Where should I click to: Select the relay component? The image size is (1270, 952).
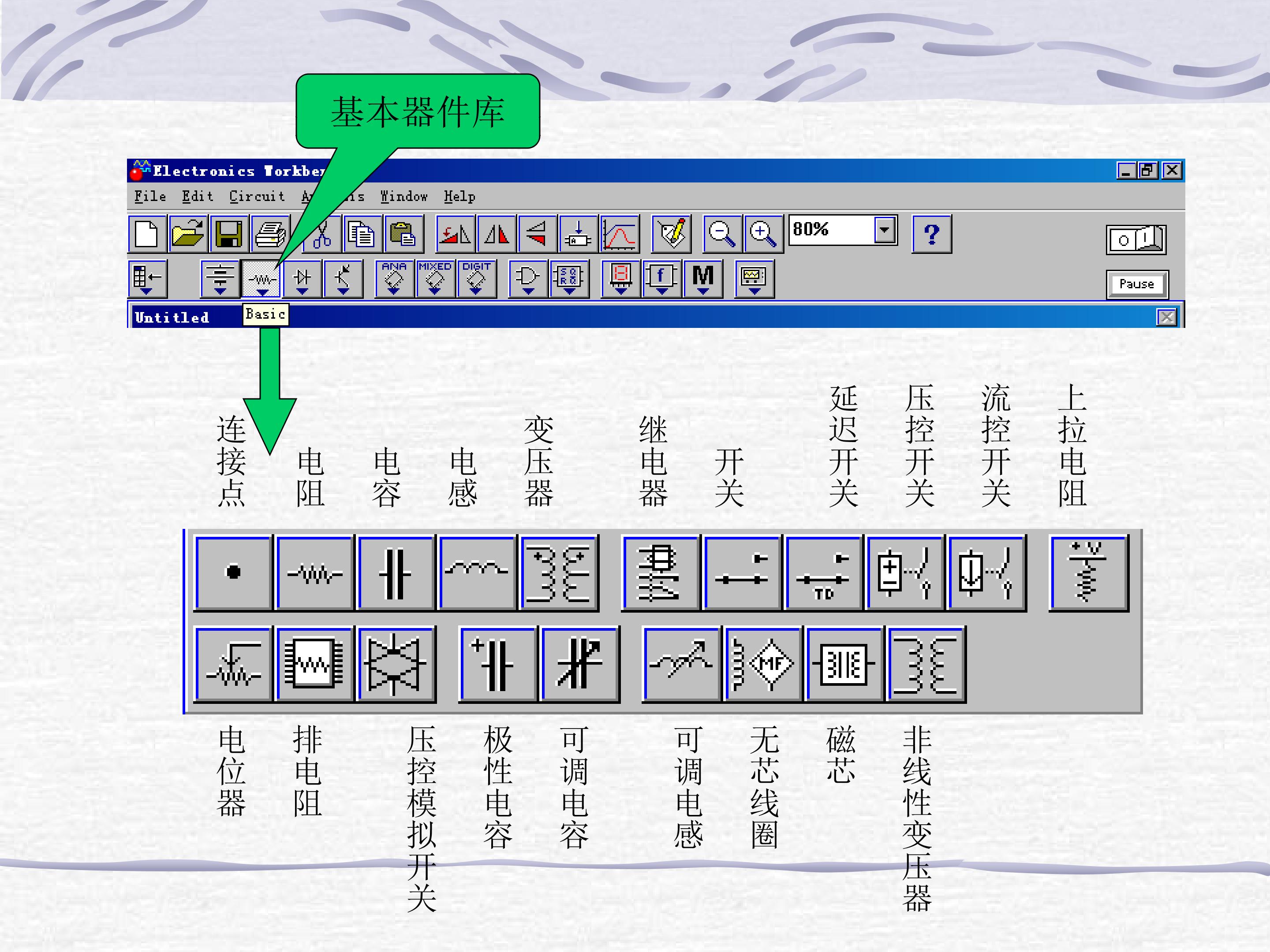(661, 573)
